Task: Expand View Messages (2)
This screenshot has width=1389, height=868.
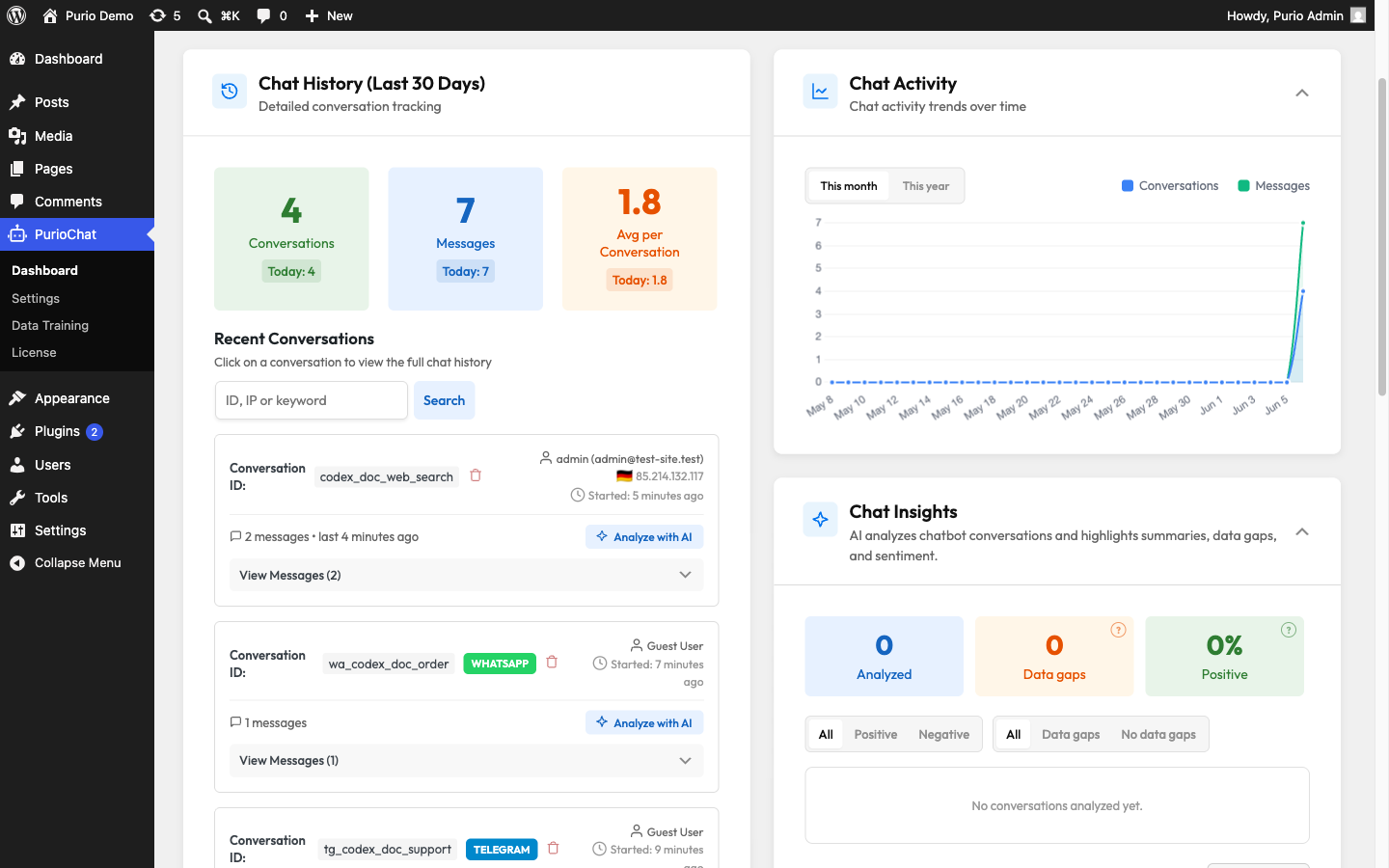Action: click(466, 575)
